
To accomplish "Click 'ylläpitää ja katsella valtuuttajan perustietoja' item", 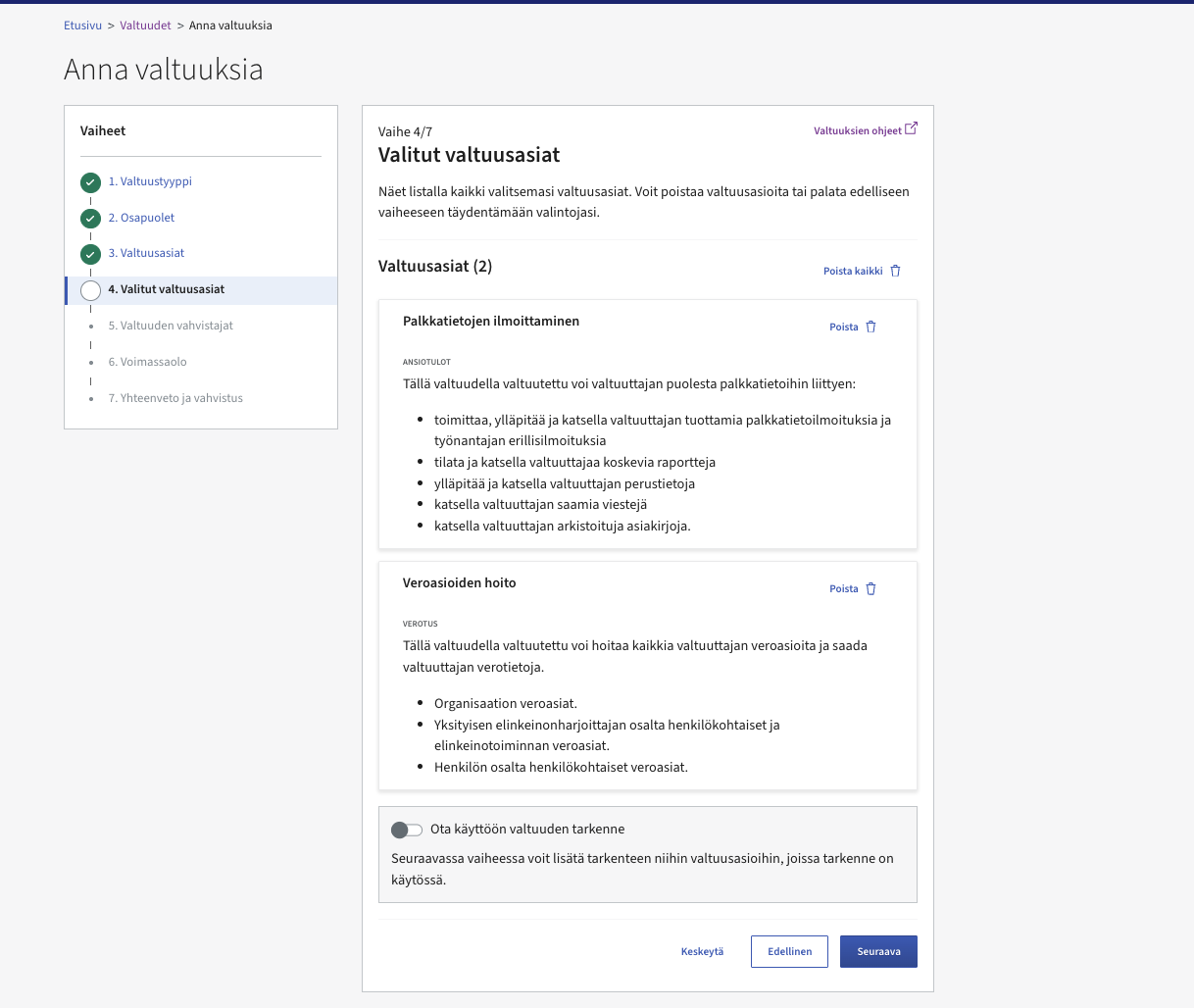I will (564, 483).
